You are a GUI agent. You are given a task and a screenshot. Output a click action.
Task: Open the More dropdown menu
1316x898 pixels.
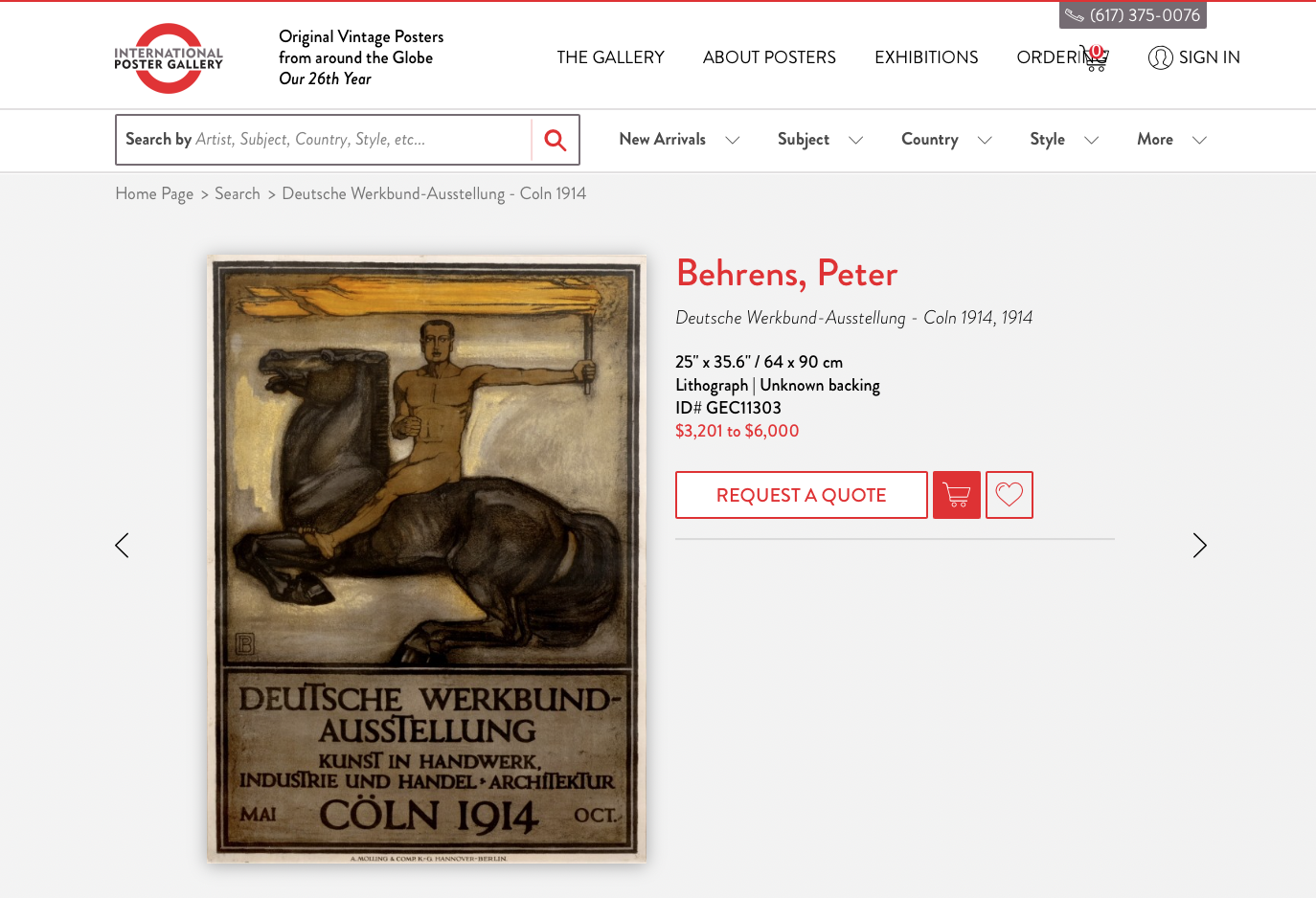pos(1171,140)
